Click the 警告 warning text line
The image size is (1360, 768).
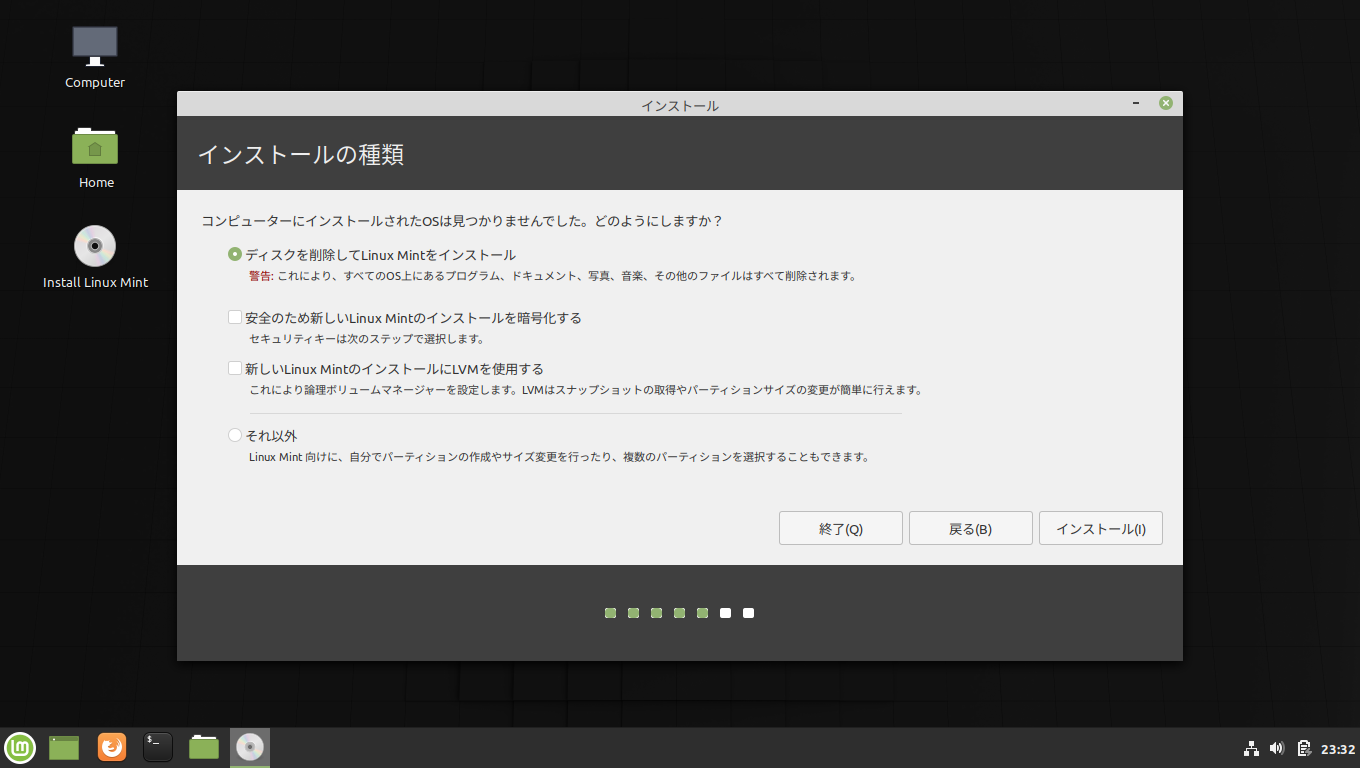point(552,276)
